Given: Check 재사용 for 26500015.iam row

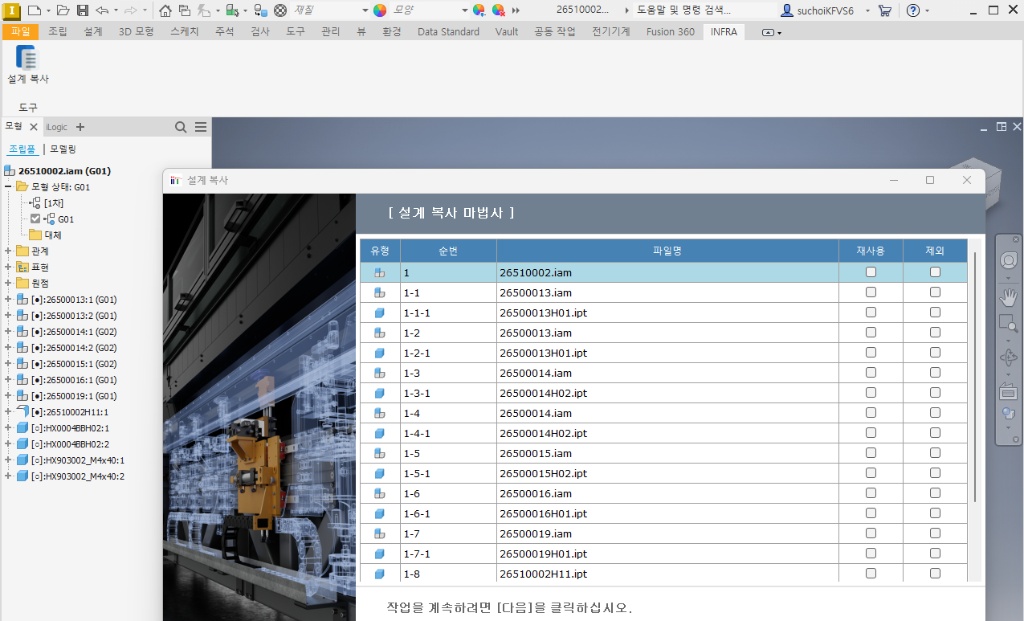Looking at the screenshot, I should (871, 453).
